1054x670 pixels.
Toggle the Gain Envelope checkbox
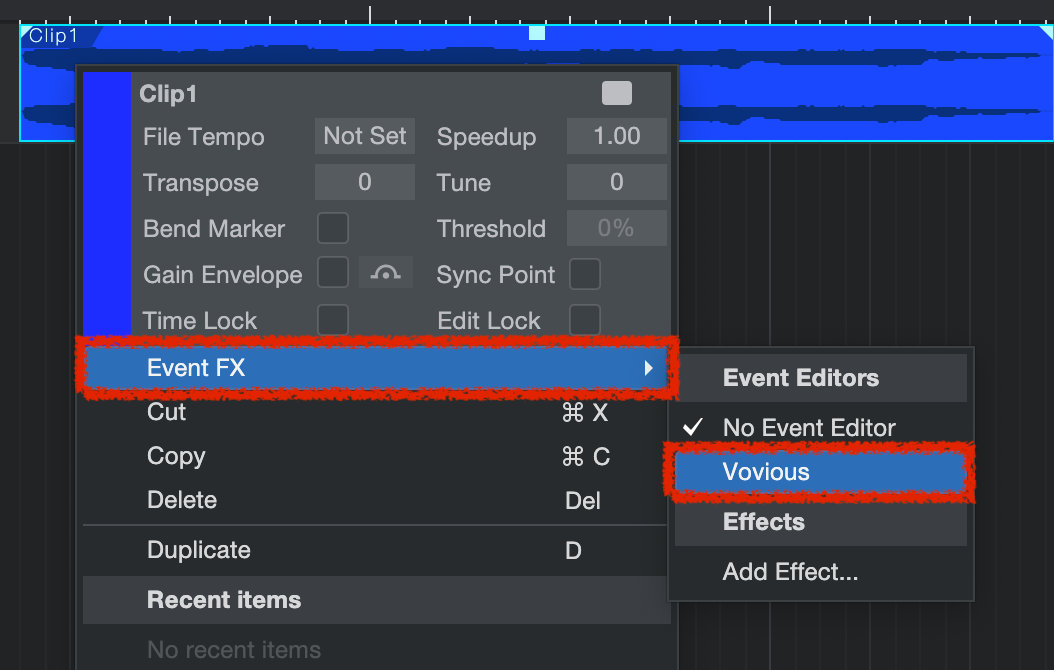[x=333, y=273]
